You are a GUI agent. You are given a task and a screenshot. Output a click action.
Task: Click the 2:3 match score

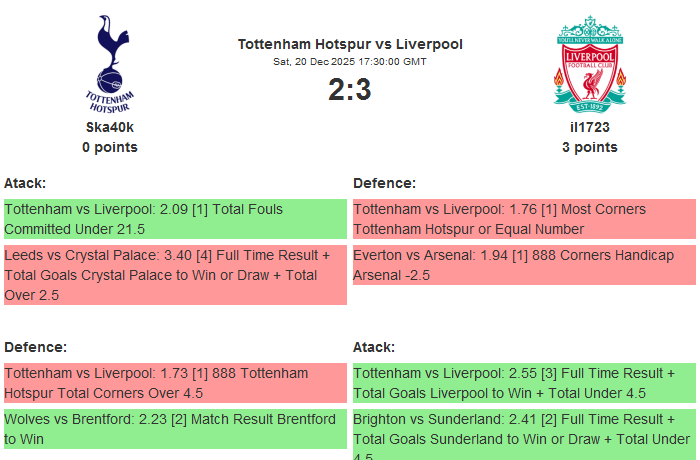[x=350, y=90]
